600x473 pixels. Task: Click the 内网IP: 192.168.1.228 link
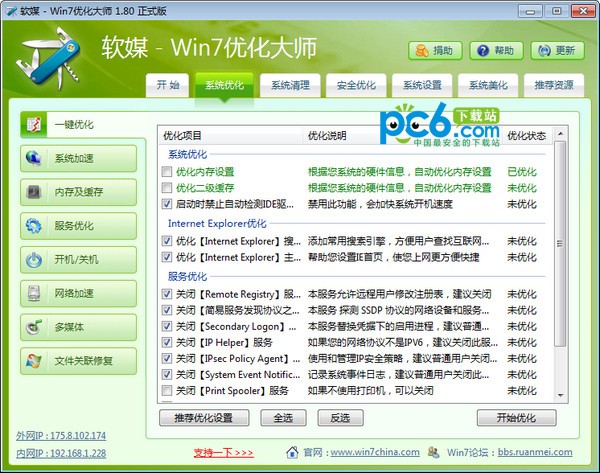pos(61,453)
